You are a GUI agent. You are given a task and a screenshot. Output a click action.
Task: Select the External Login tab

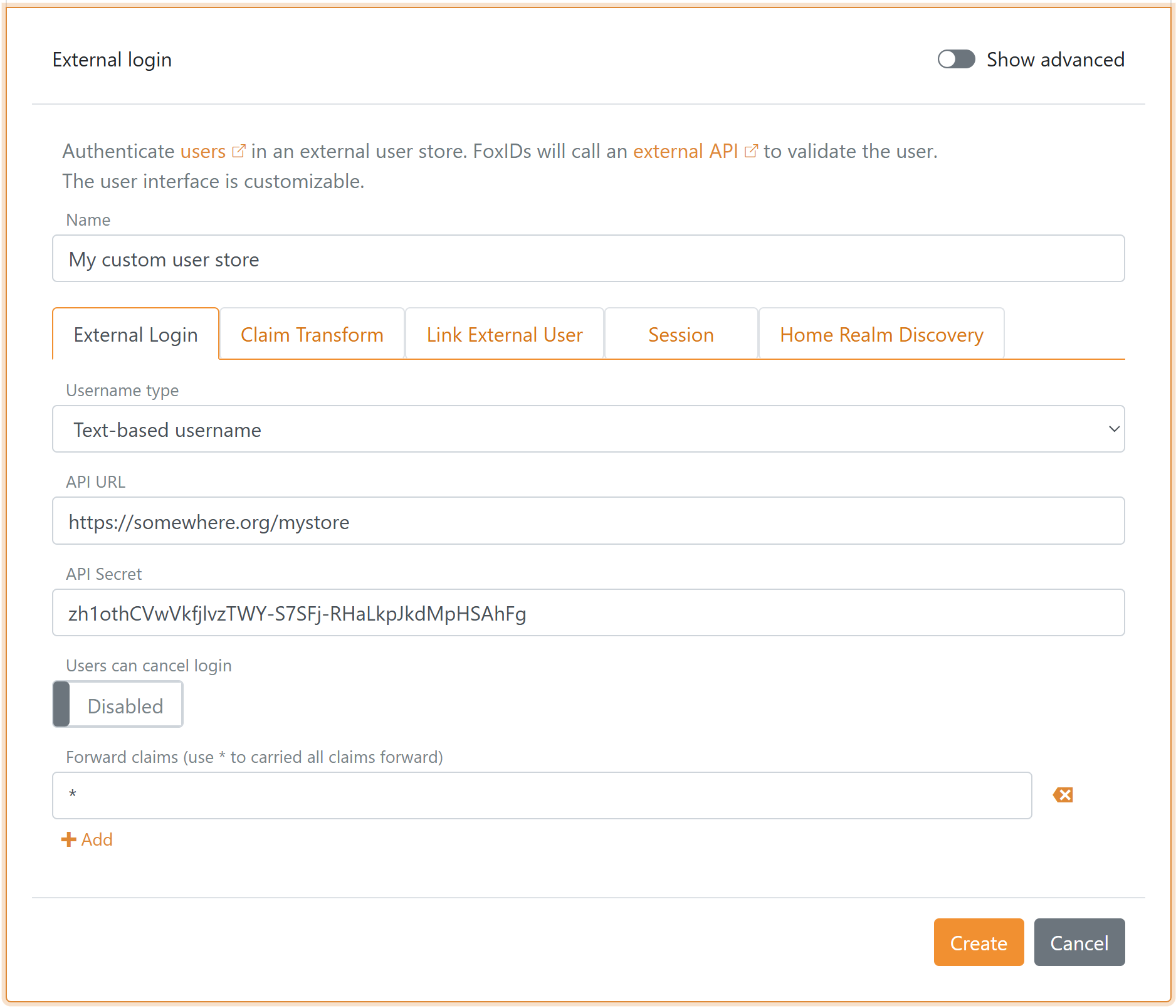tap(135, 335)
